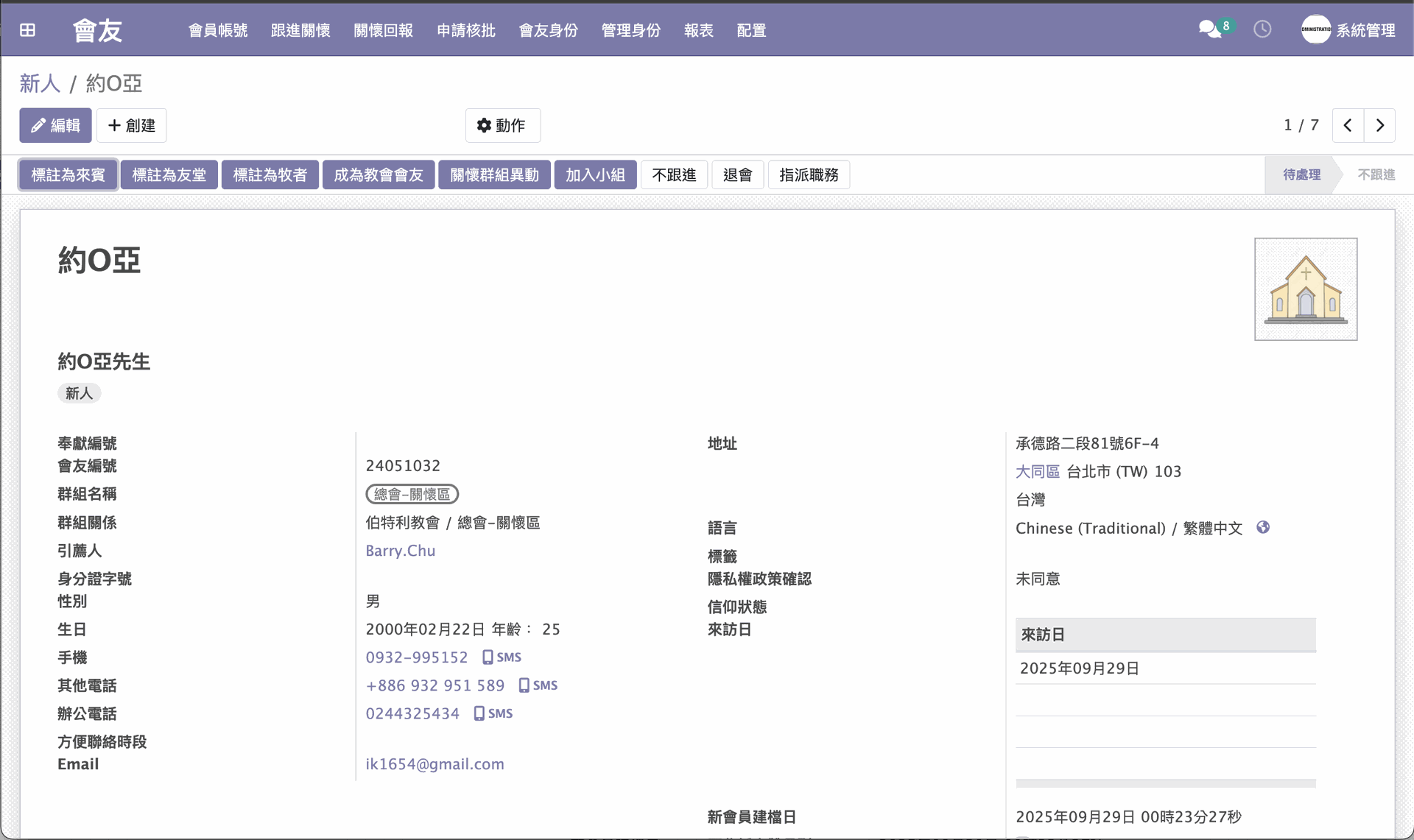The image size is (1414, 840).
Task: Click the system admin user avatar
Action: pyautogui.click(x=1315, y=29)
